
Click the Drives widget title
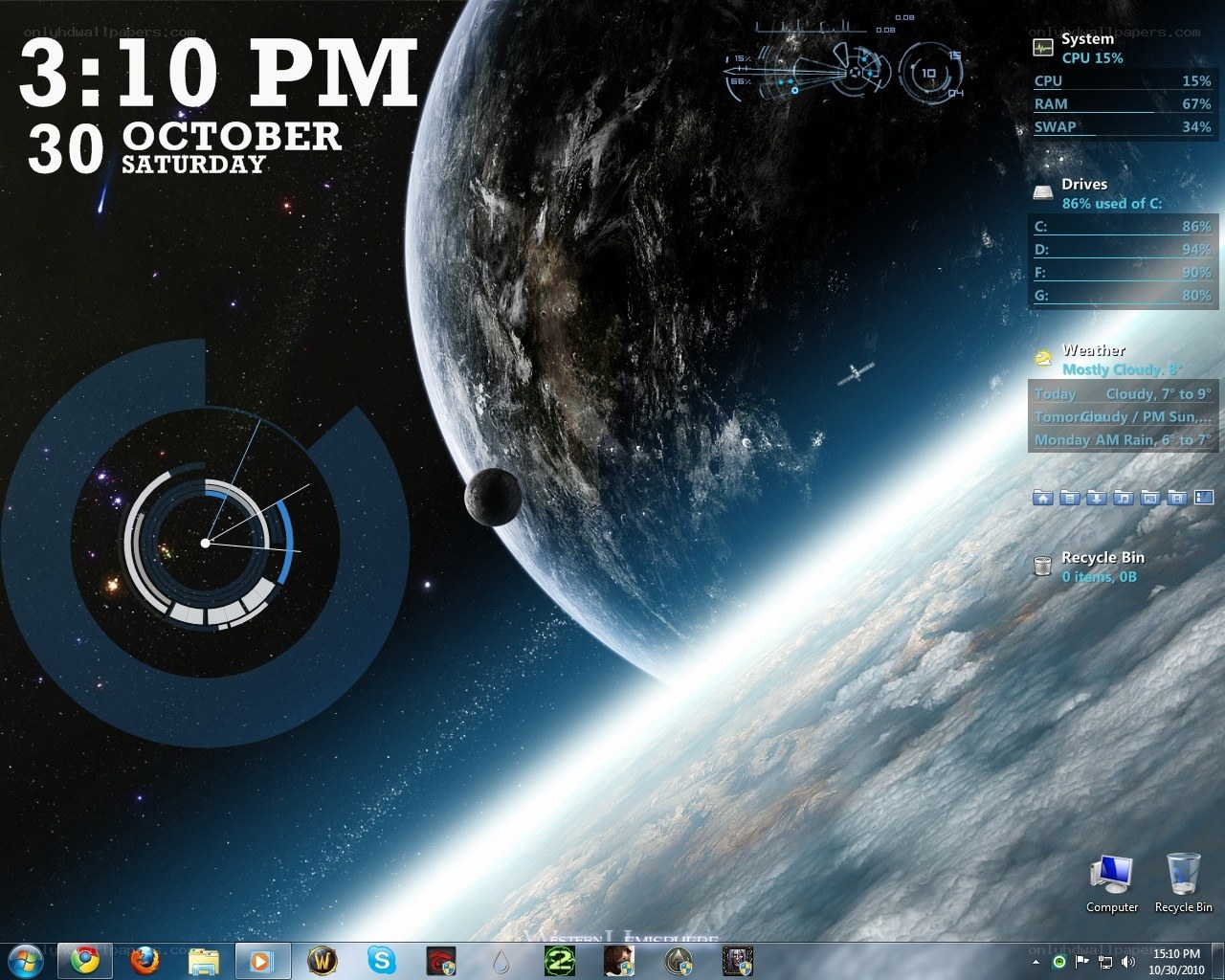[x=1084, y=184]
